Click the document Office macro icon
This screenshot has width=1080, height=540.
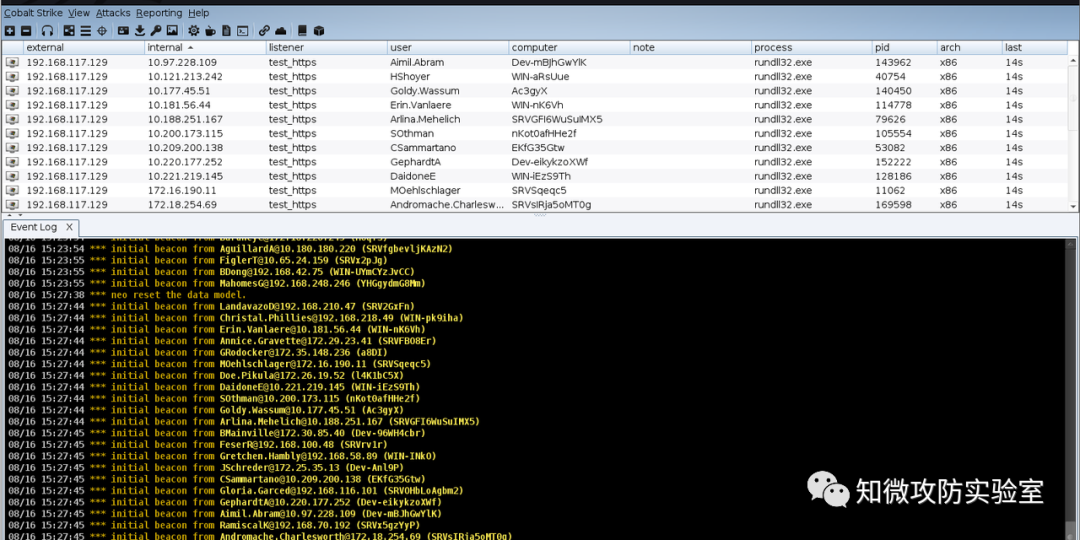pyautogui.click(x=227, y=31)
